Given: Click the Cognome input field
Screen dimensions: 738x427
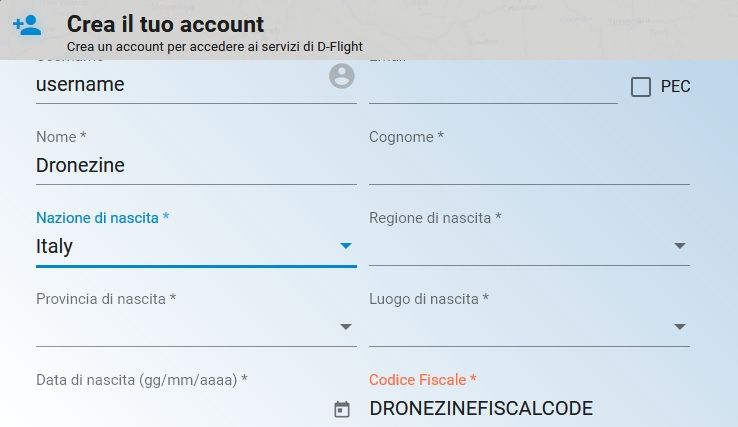Looking at the screenshot, I should (528, 166).
